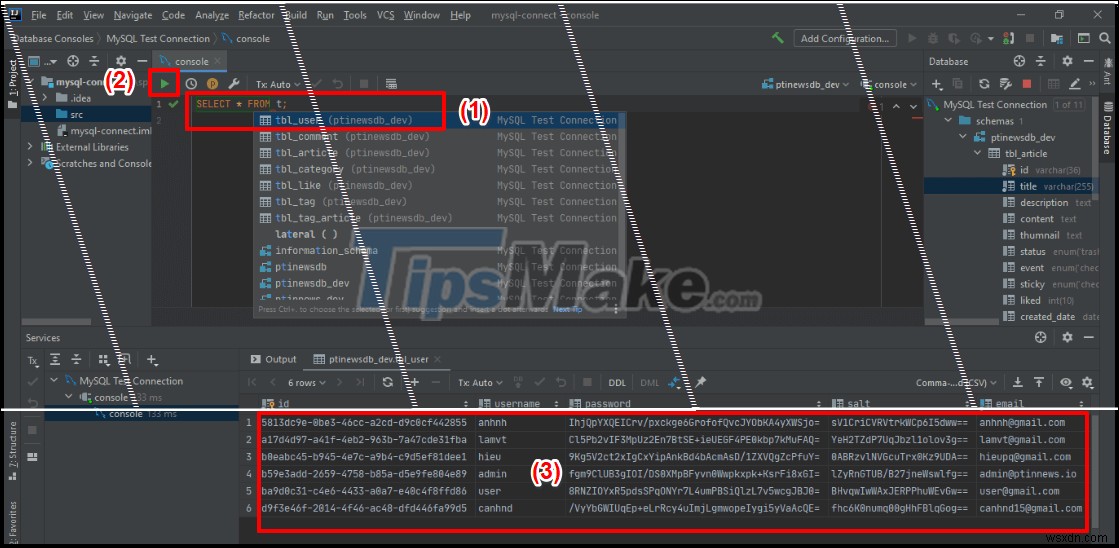Collapse the schemas node
1119x548 pixels.
click(x=948, y=121)
